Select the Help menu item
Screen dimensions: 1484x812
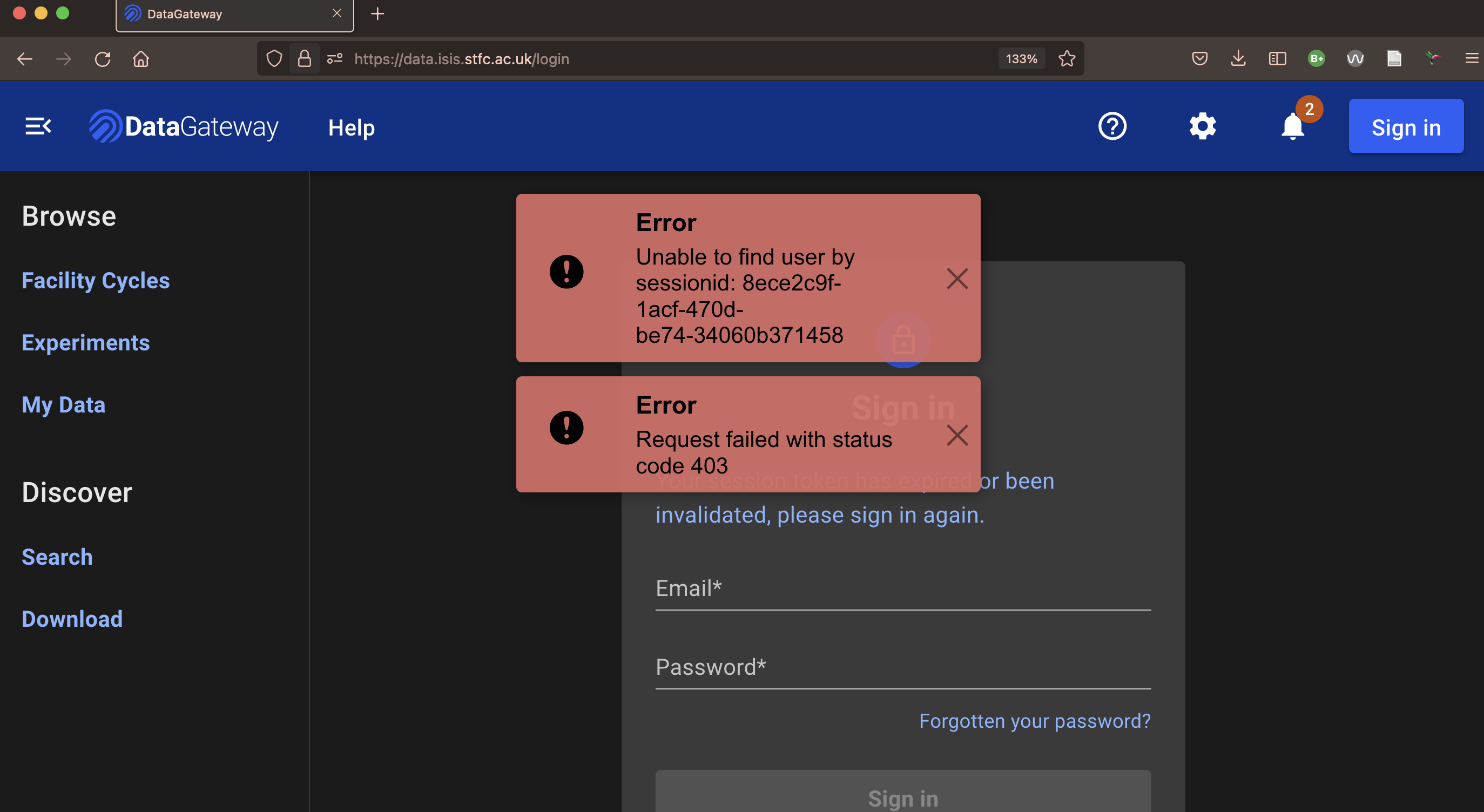[x=352, y=127]
